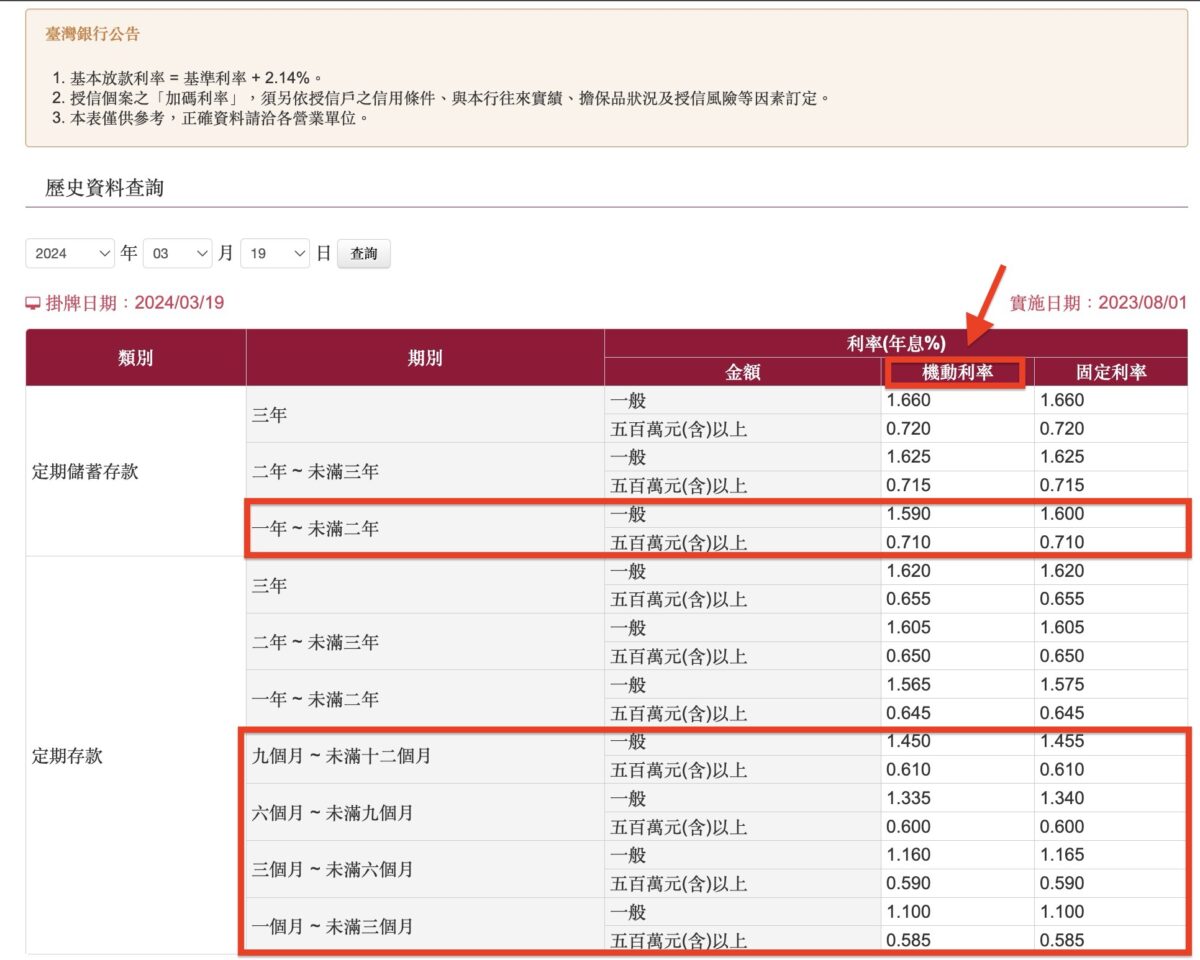
Task: Click the 1.335 floating rate value
Action: point(909,799)
